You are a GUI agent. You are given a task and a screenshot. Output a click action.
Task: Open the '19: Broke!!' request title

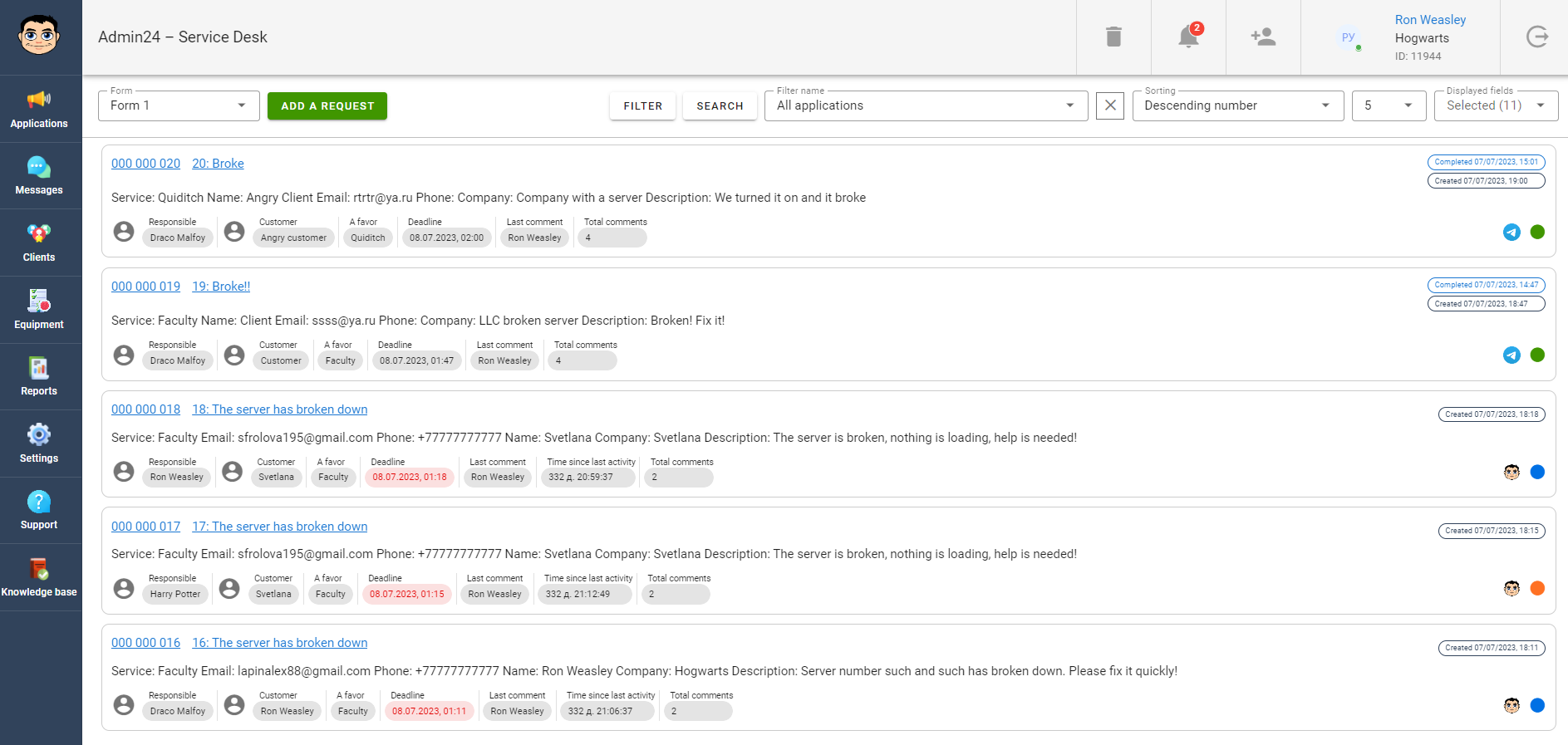221,287
